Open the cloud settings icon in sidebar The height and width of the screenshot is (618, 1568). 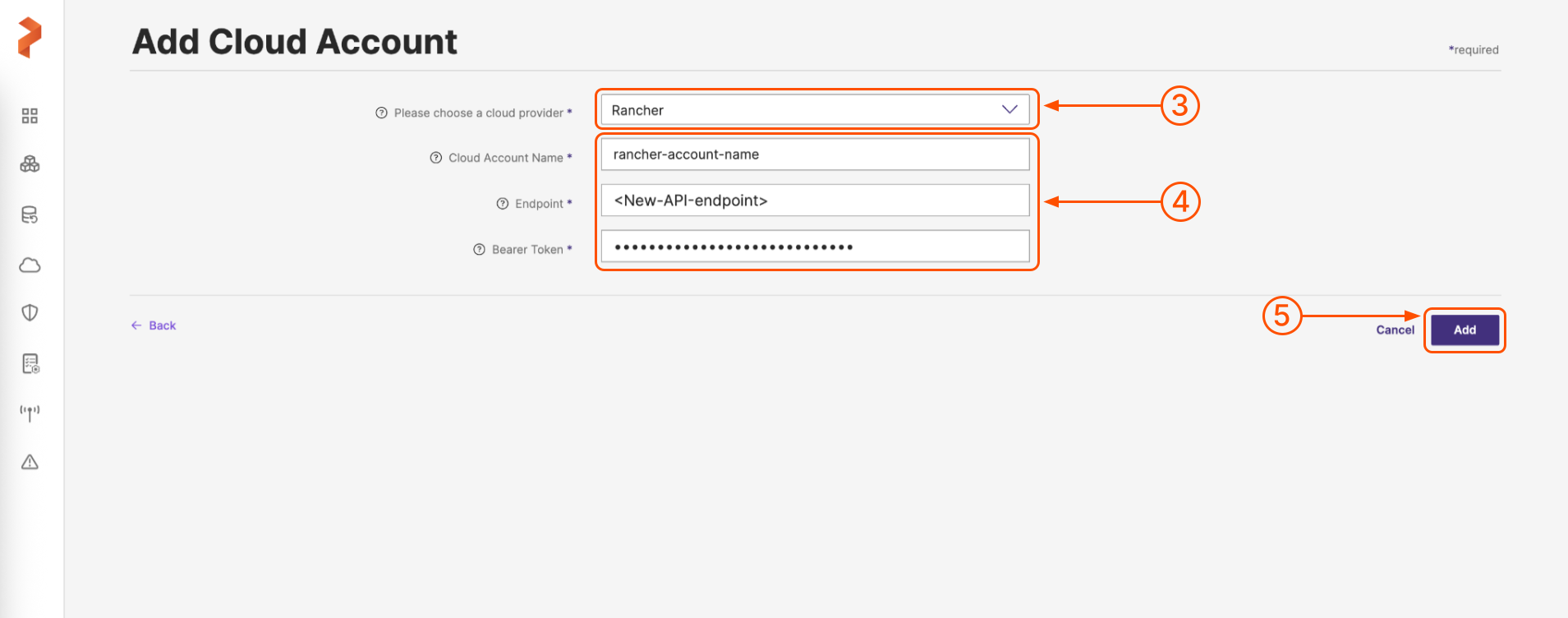[30, 265]
